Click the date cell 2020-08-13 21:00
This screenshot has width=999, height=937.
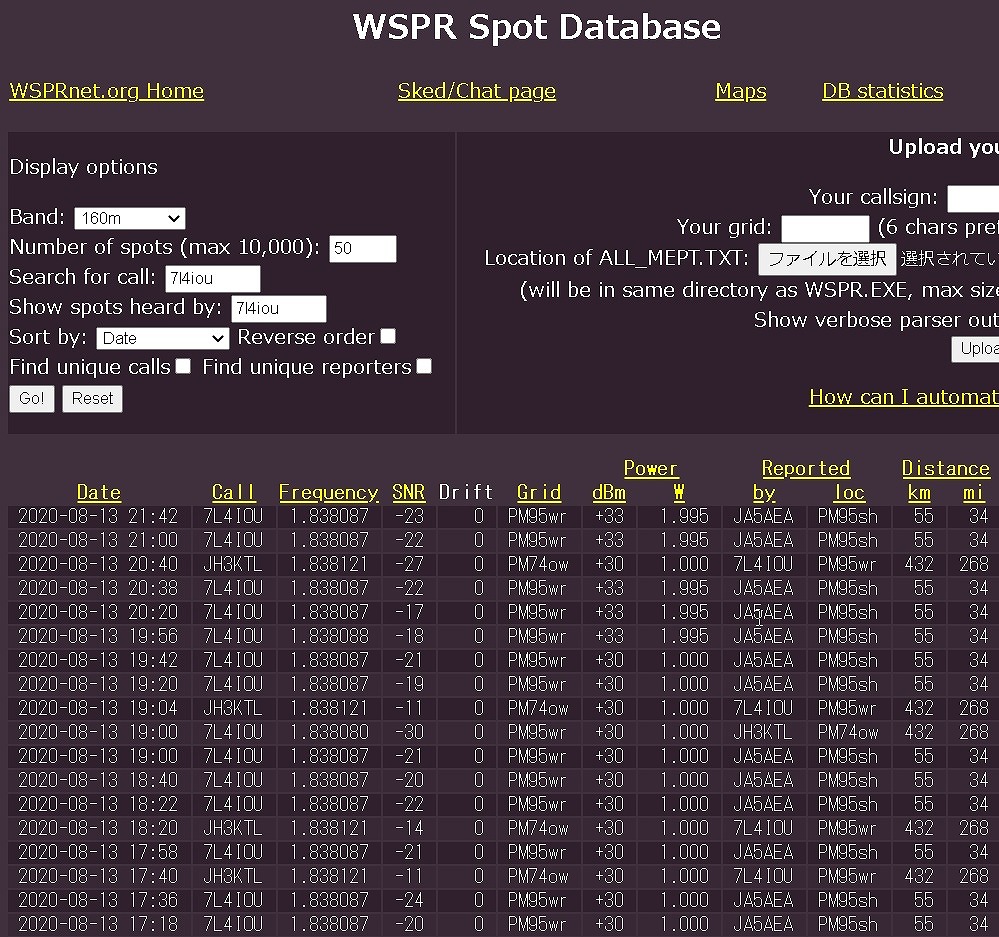tap(98, 540)
